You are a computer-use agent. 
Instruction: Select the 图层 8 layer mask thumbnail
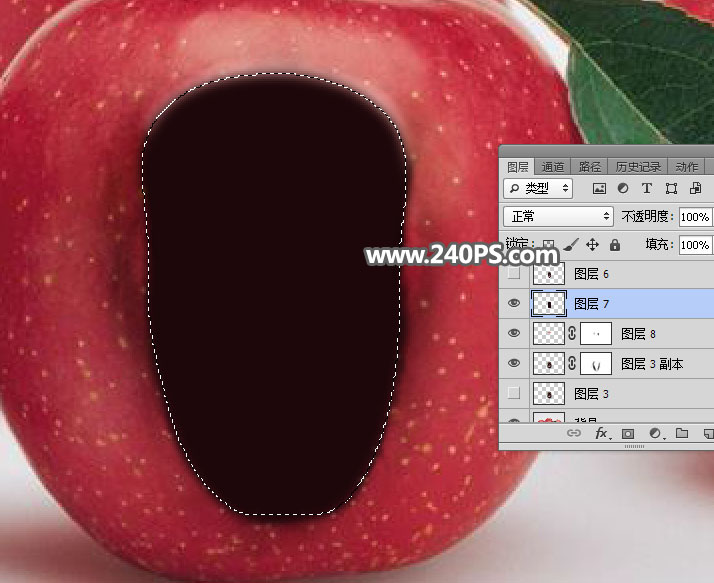(x=596, y=334)
